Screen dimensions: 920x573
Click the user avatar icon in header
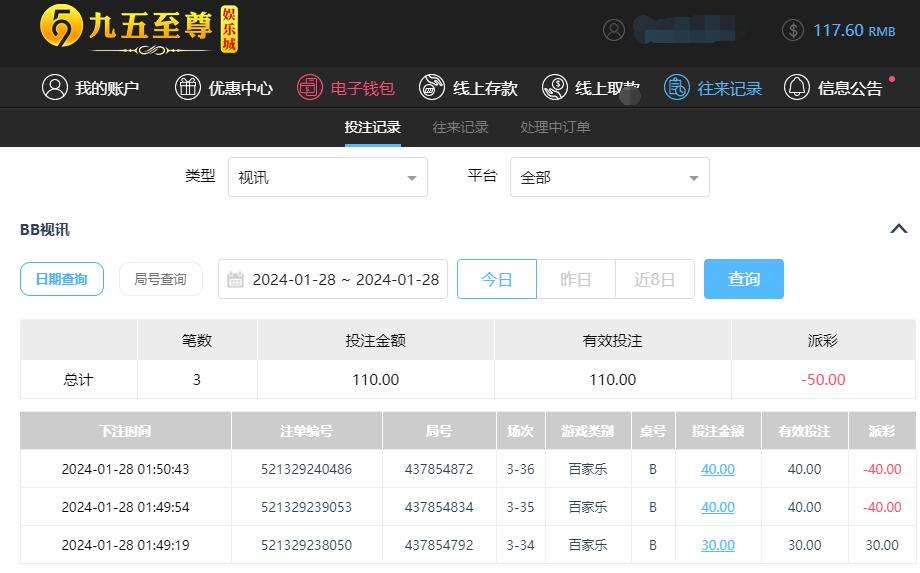pyautogui.click(x=614, y=30)
